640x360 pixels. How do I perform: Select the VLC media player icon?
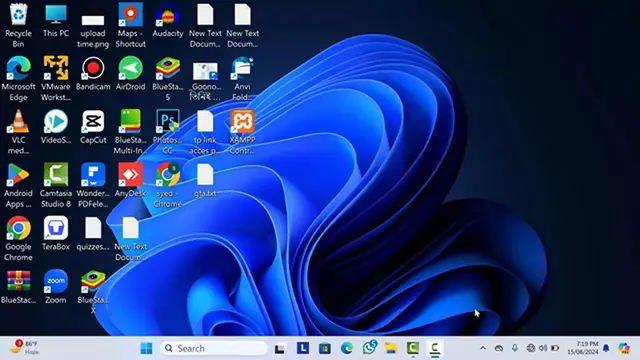point(18,132)
